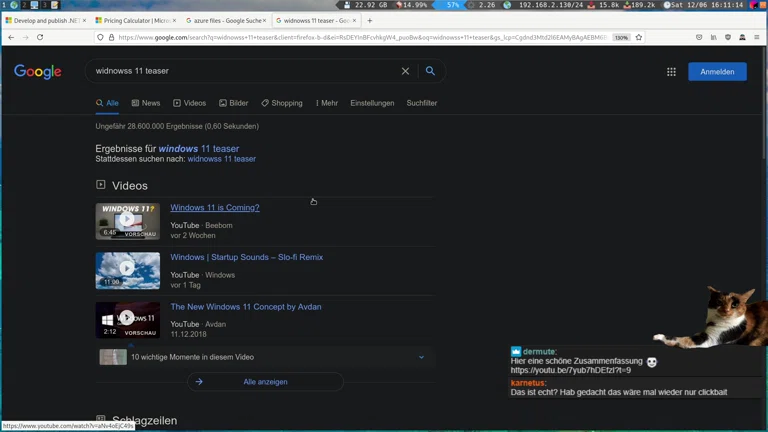Select the 'Videos' results tab
Screen dimensions: 768x432
click(190, 103)
